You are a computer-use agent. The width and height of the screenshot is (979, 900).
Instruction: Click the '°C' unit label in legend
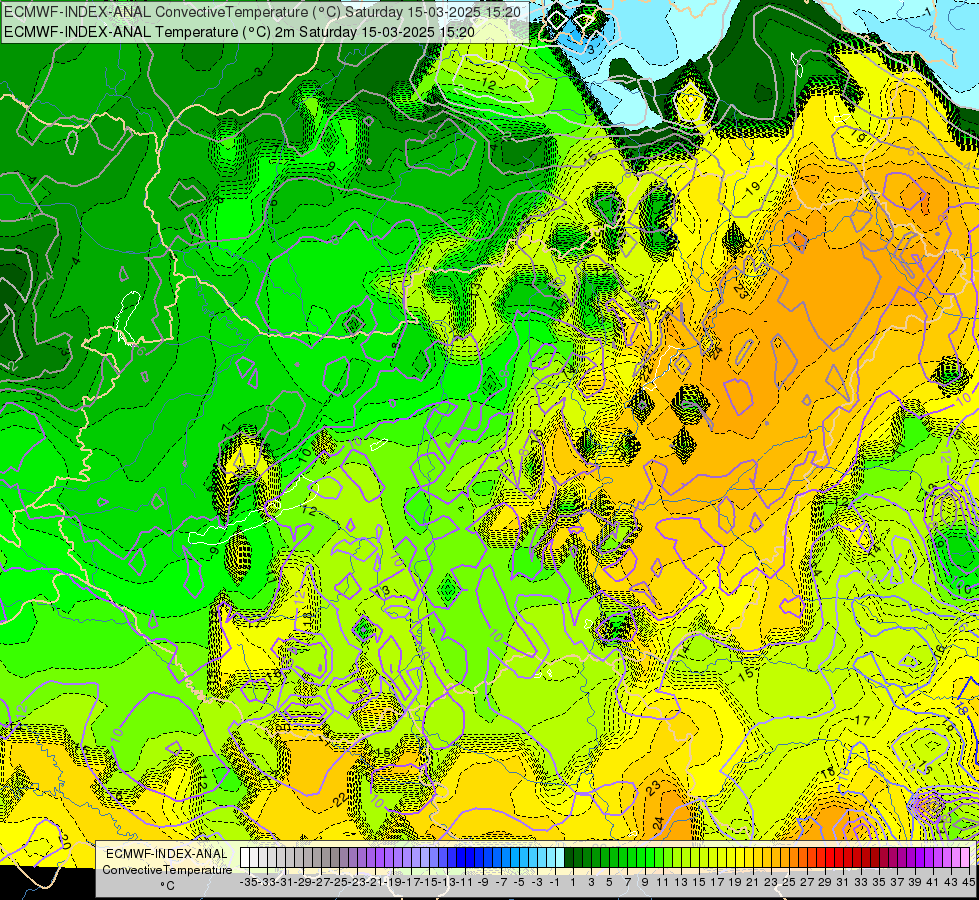coord(167,886)
